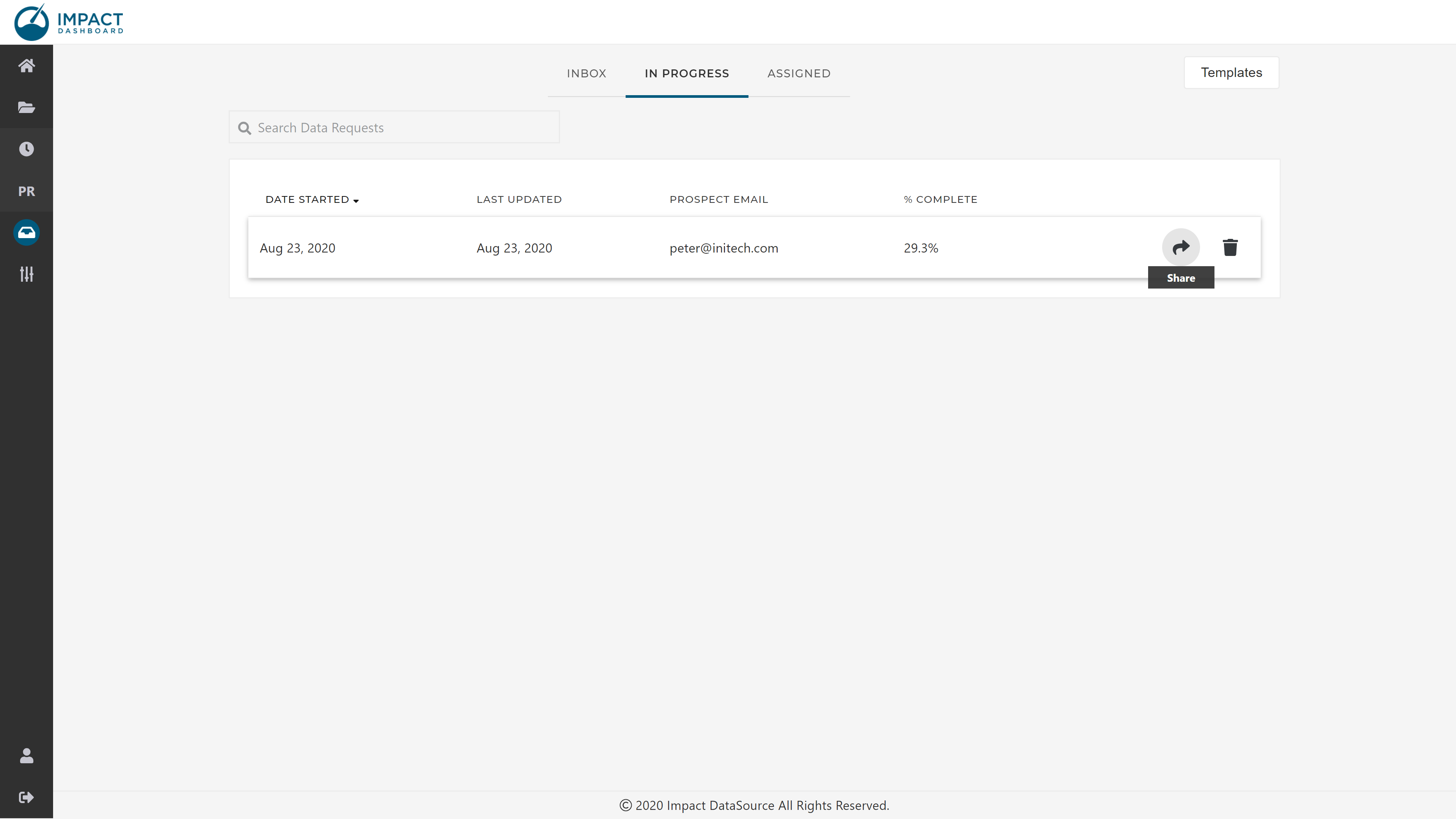Open the folder icon in the sidebar
This screenshot has height=819, width=1456.
point(27,107)
